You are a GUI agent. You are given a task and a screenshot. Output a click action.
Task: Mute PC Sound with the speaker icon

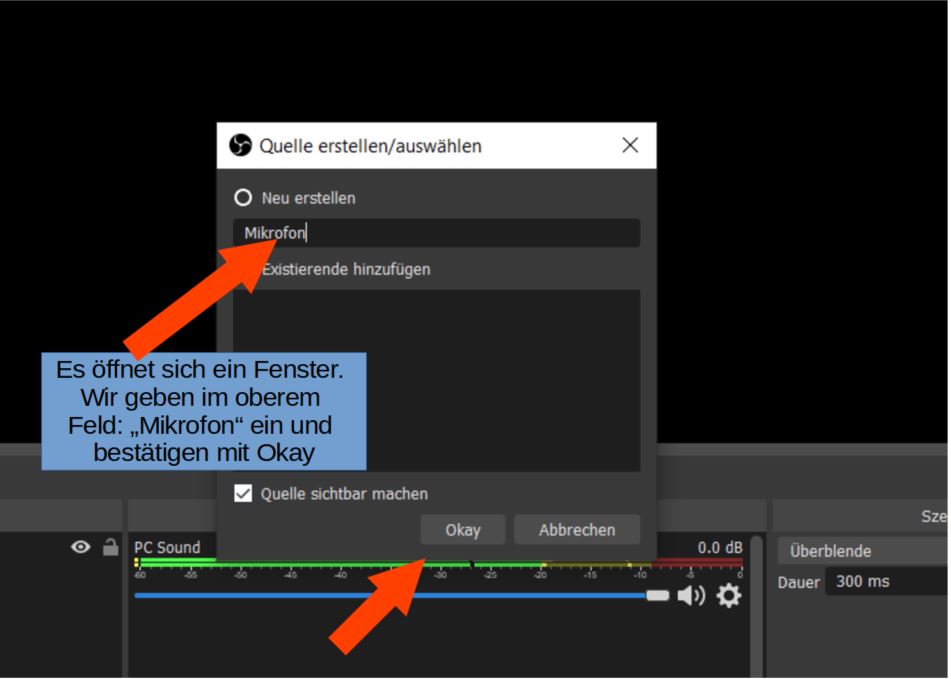[x=690, y=596]
